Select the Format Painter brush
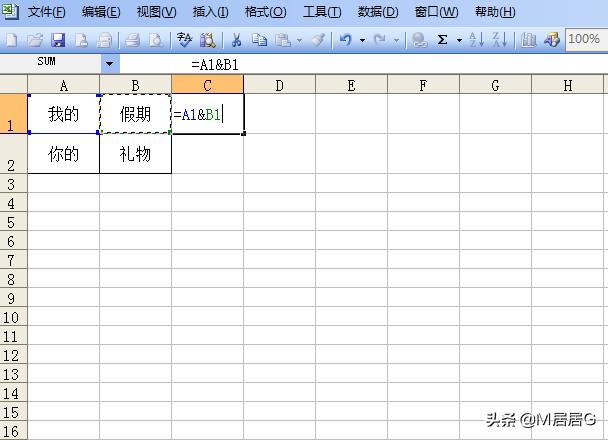The width and height of the screenshot is (608, 440). point(318,40)
